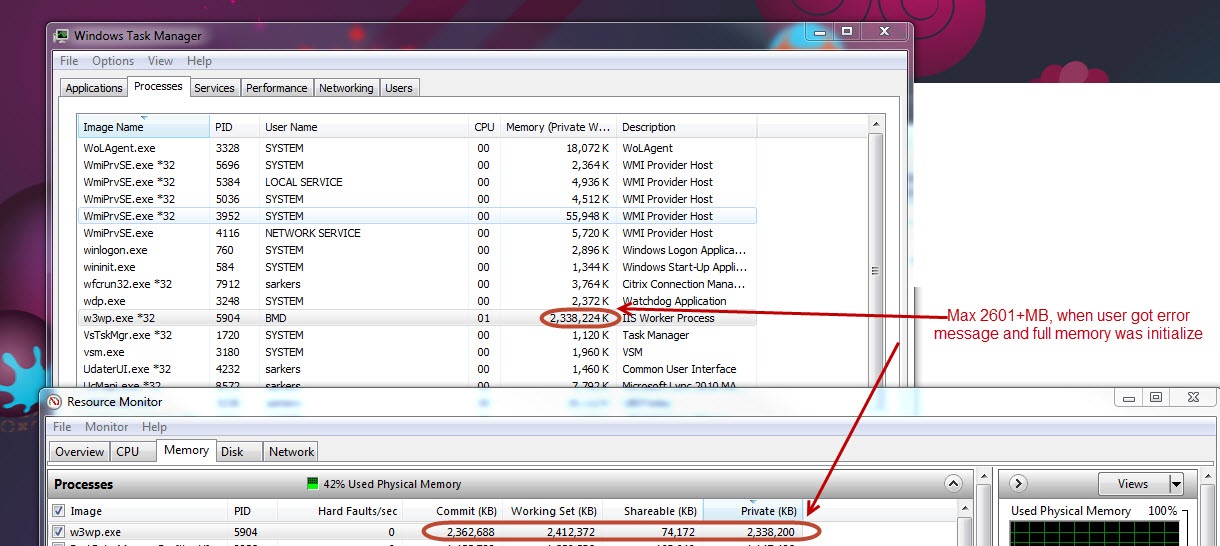
Task: Select the WmiPrvSE.exe NETWORK SERVICE row
Action: [x=417, y=233]
